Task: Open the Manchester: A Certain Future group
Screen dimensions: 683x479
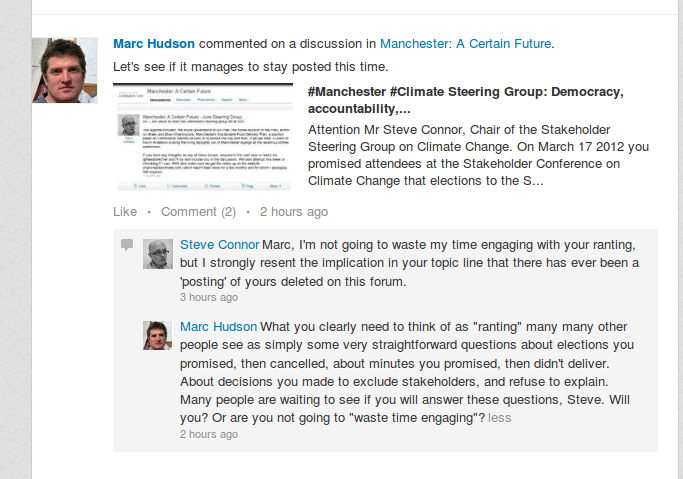Action: tap(465, 44)
